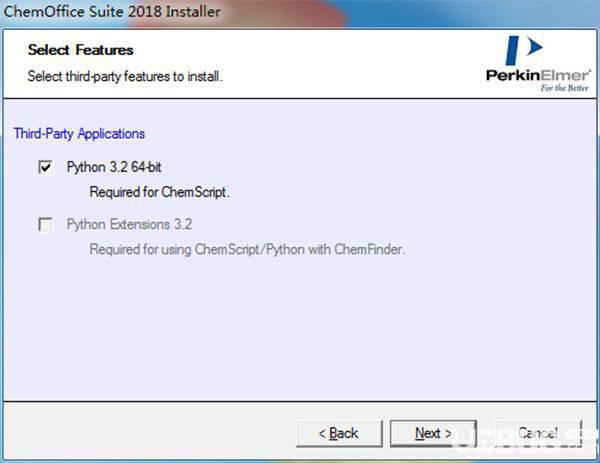Click the "Python Extensions 3.2" label

click(129, 224)
